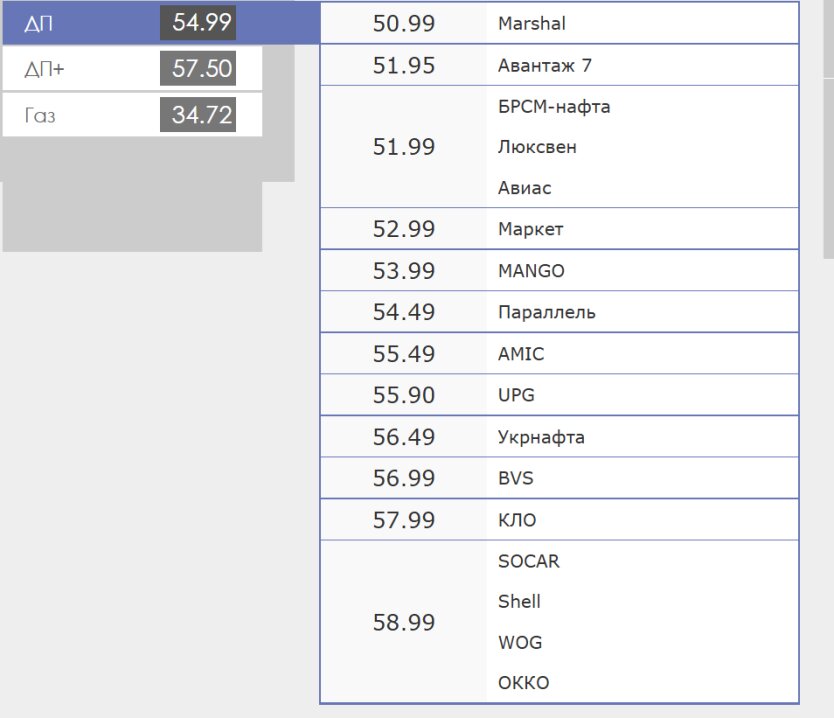
Task: Click the 53.99 price cell
Action: pyautogui.click(x=404, y=271)
